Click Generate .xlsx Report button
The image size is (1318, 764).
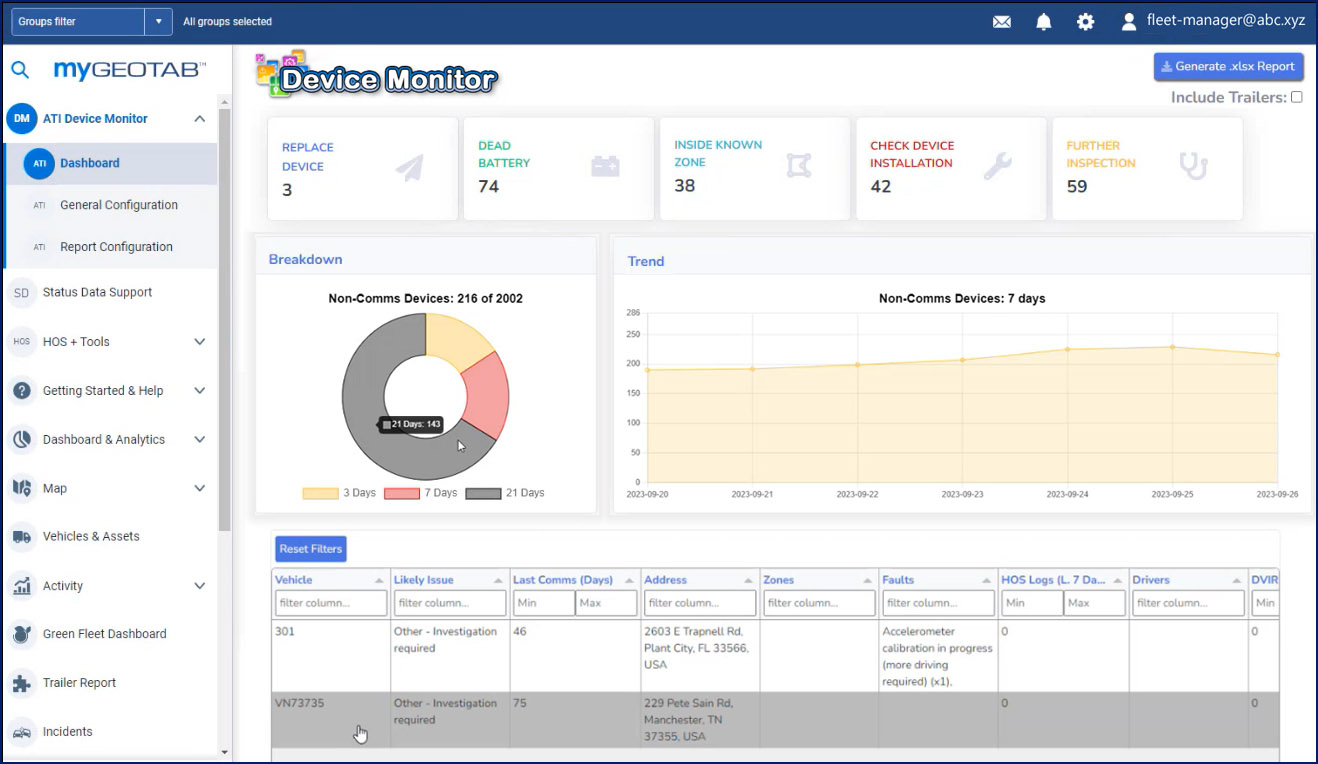click(x=1228, y=67)
